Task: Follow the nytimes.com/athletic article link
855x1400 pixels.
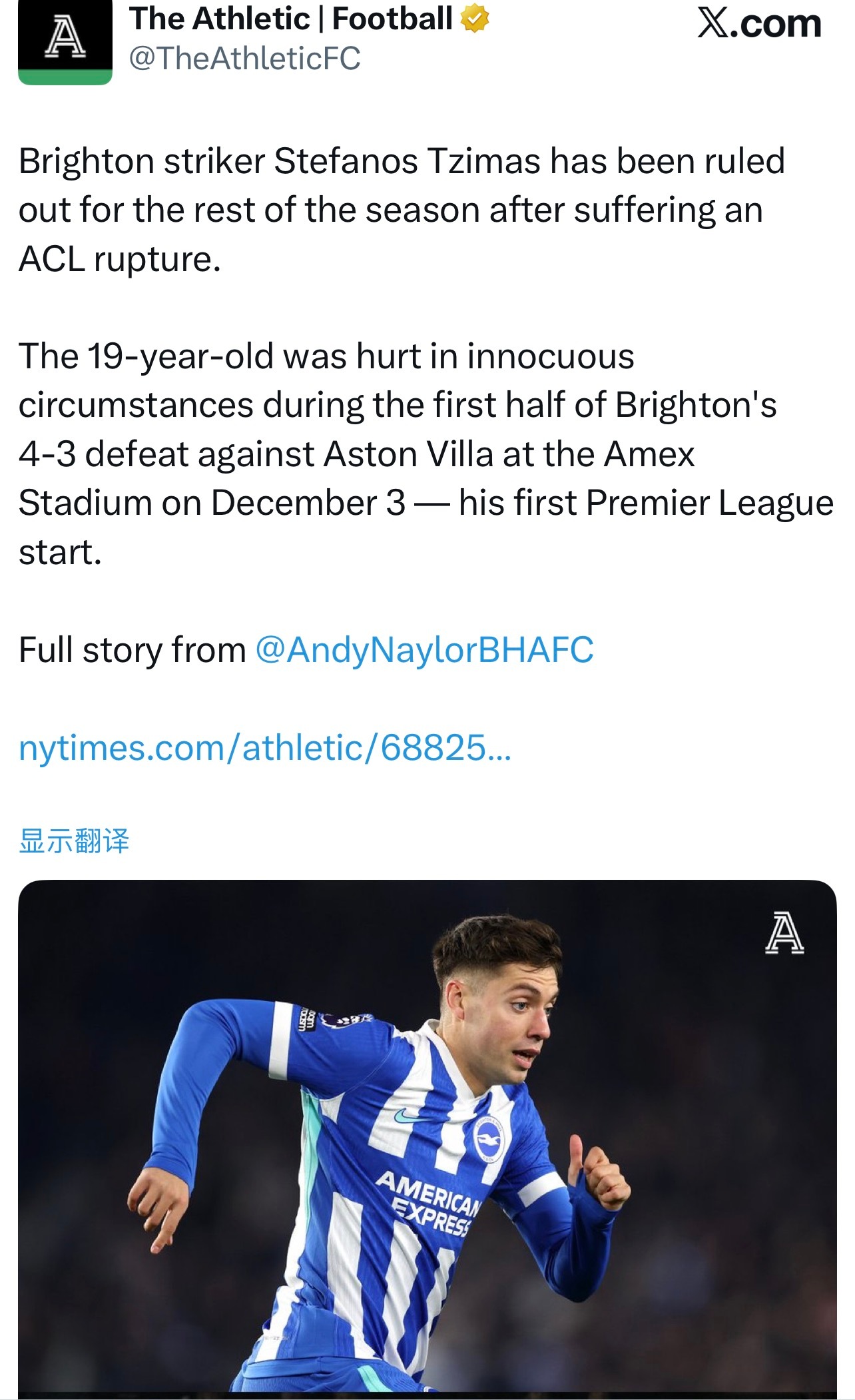Action: pyautogui.click(x=264, y=748)
